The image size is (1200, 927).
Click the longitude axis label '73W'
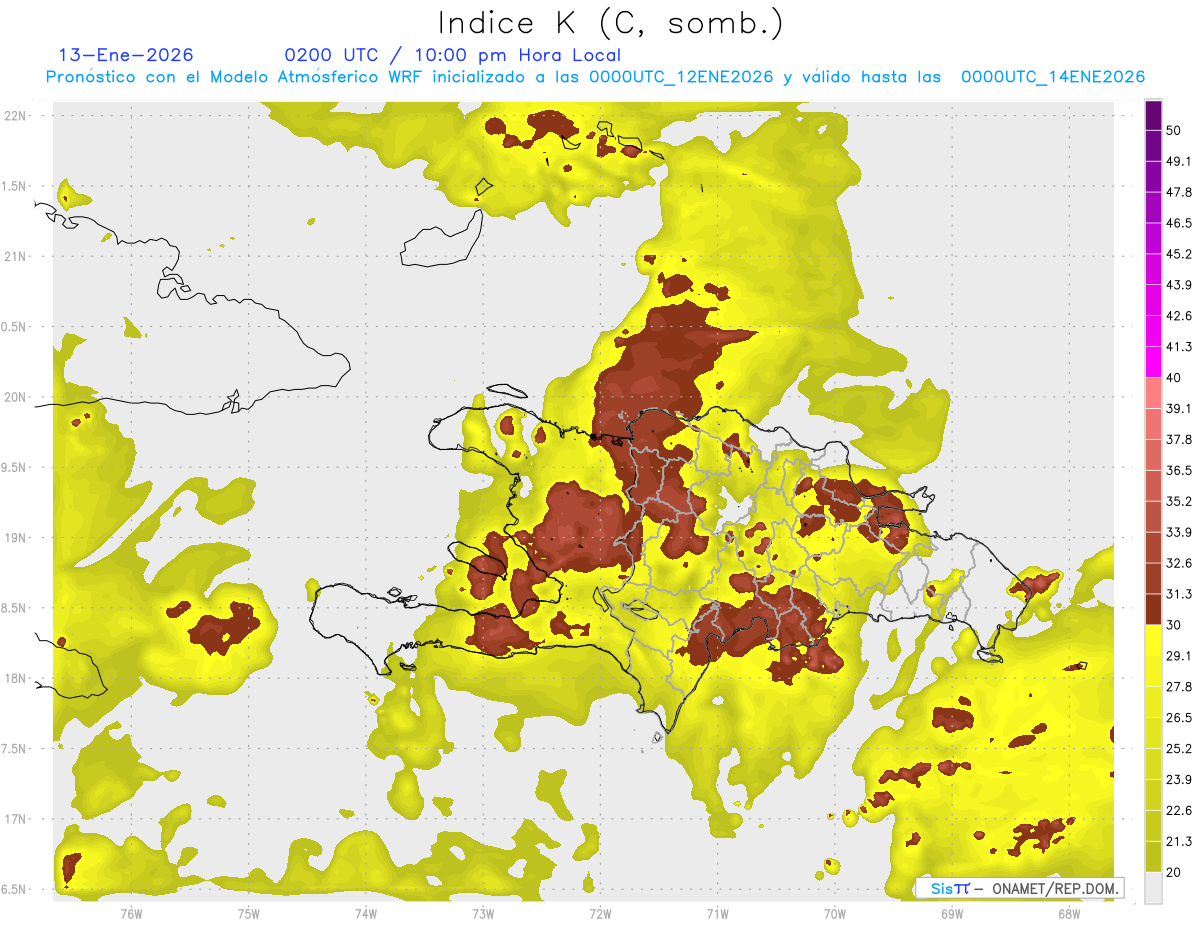click(x=483, y=913)
